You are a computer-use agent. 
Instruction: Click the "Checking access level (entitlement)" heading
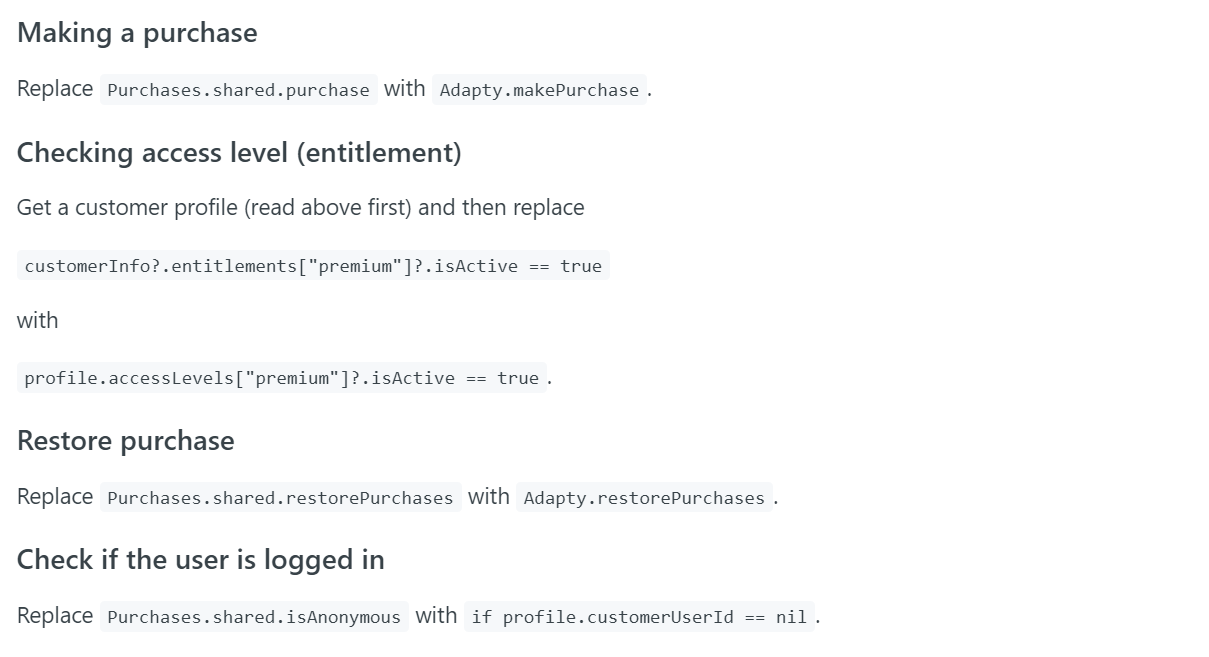[239, 153]
